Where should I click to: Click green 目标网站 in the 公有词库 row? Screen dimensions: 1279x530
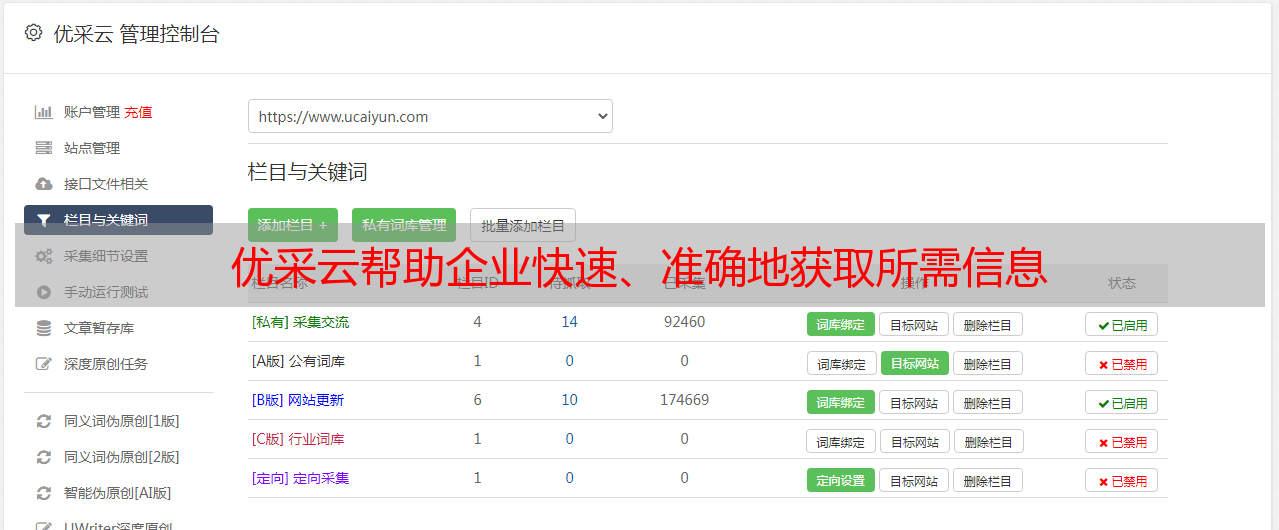tap(915, 363)
